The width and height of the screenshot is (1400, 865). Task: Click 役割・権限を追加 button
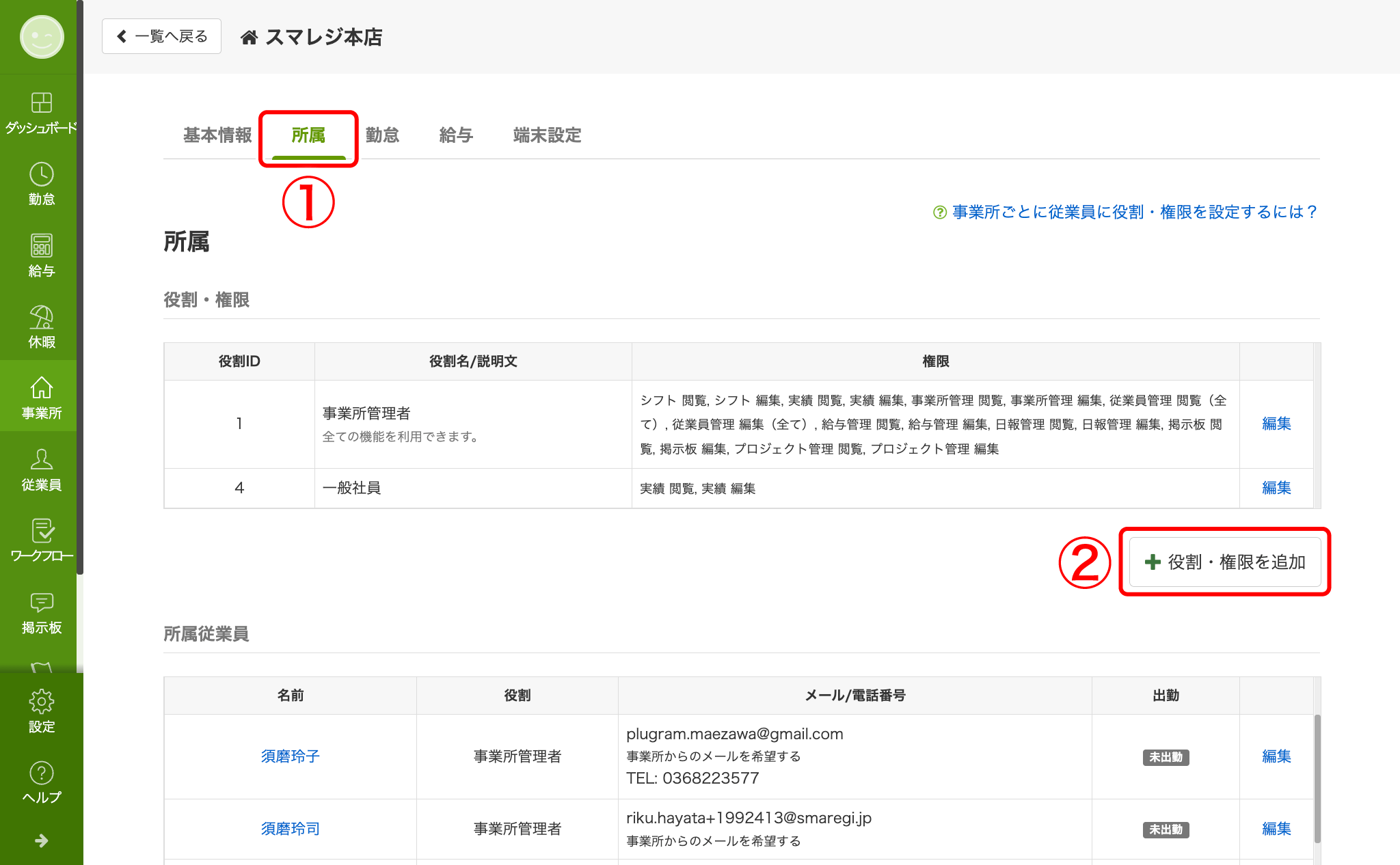point(1224,562)
